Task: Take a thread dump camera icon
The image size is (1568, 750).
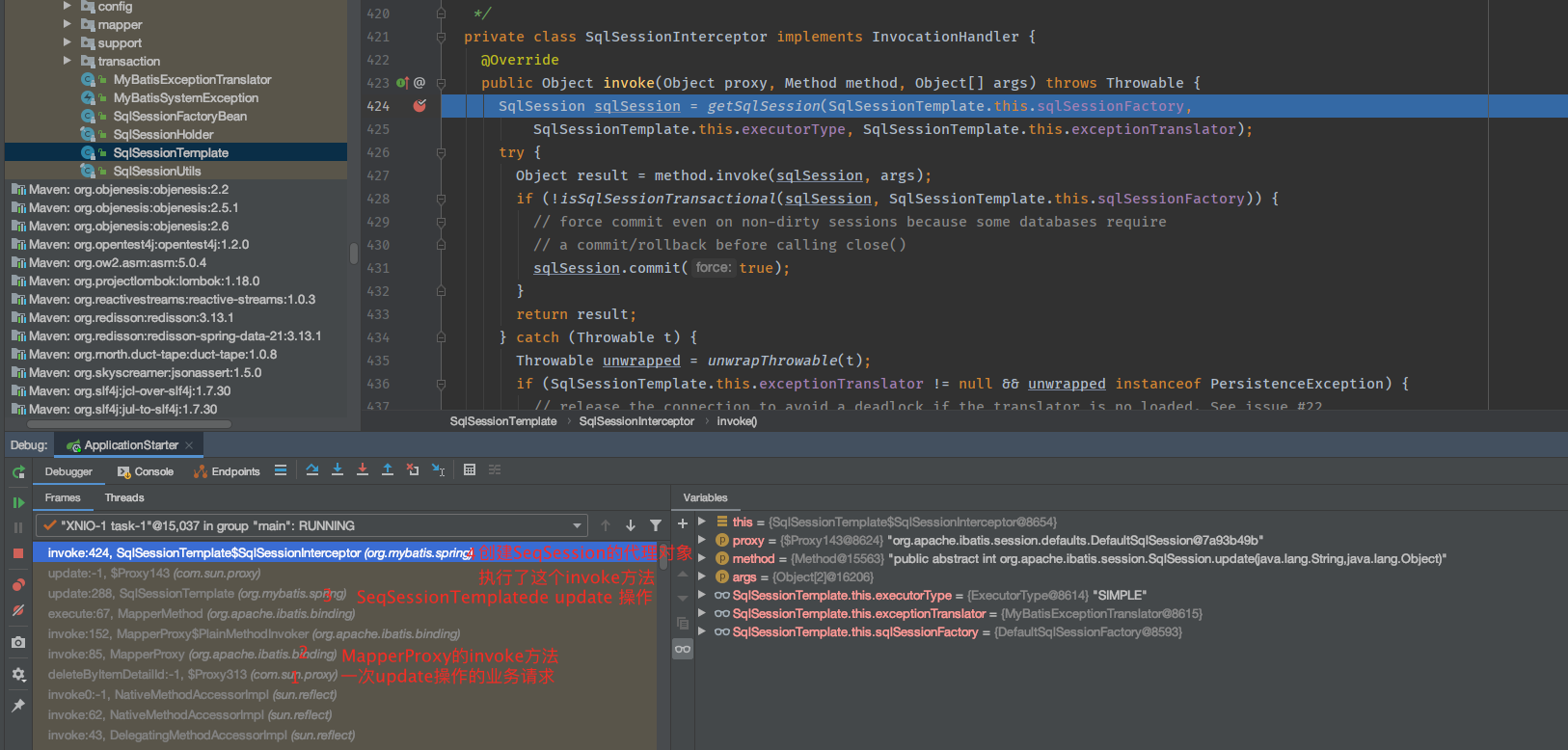Action: click(18, 642)
